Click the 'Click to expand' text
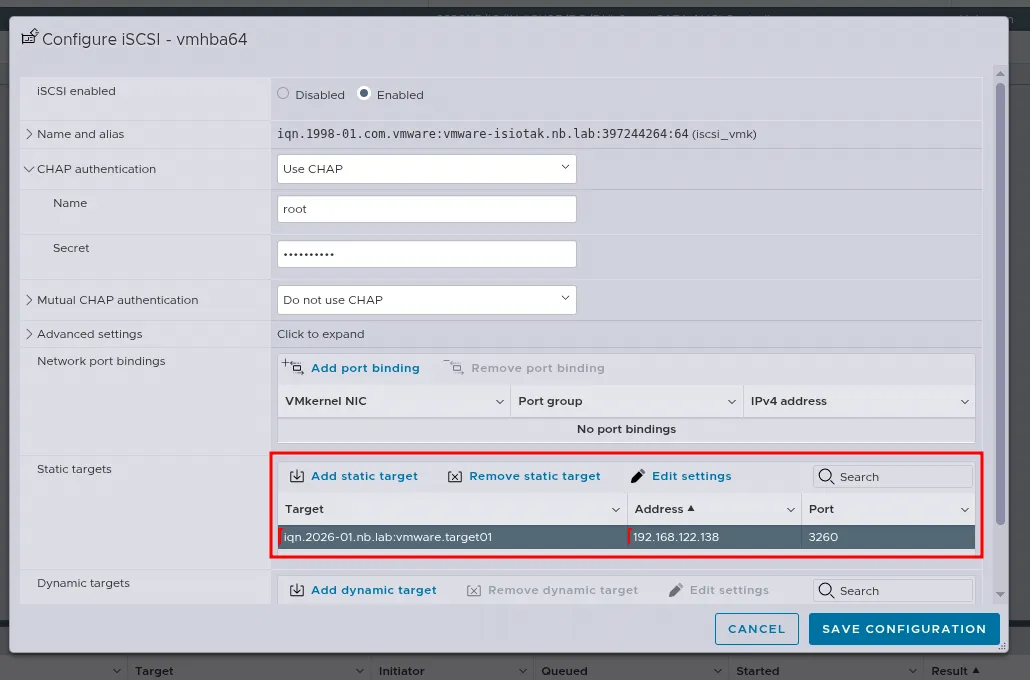 click(321, 334)
